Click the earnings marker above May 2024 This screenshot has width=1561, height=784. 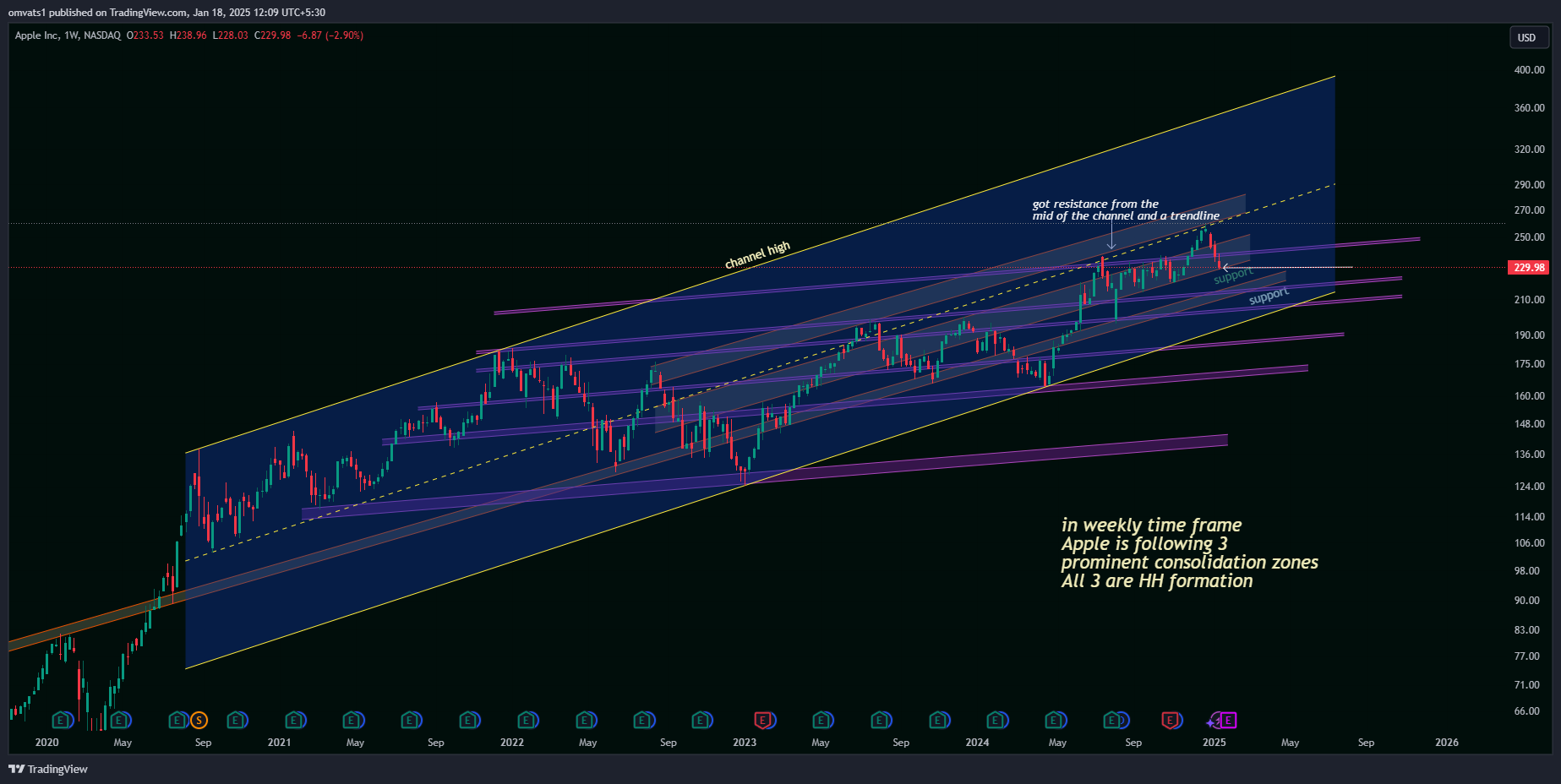point(1055,721)
